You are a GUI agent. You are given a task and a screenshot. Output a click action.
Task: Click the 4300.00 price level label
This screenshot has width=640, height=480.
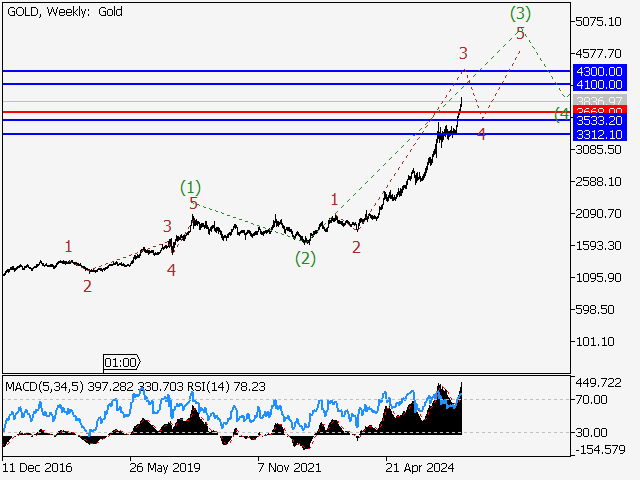pyautogui.click(x=599, y=72)
